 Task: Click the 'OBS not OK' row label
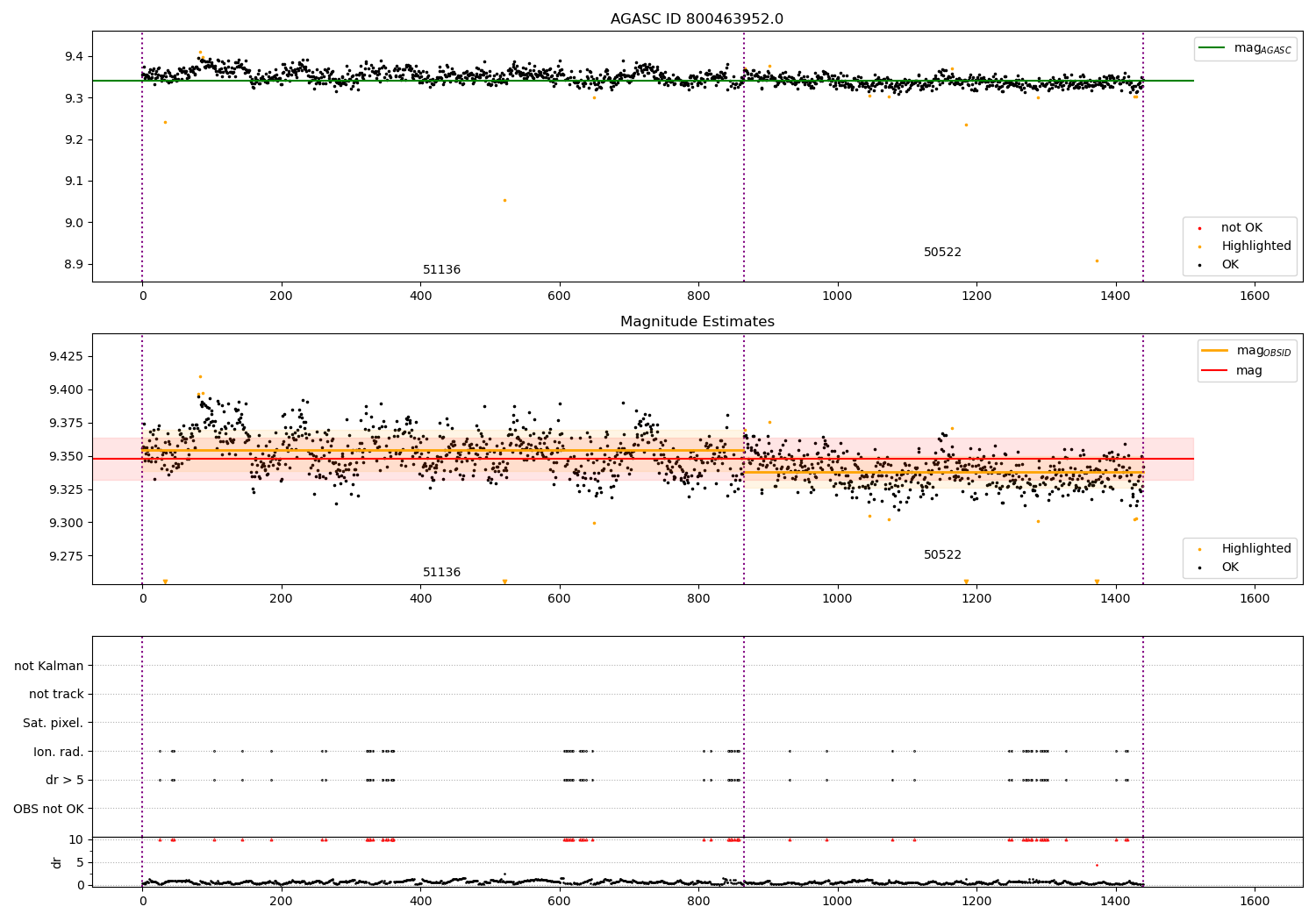click(48, 809)
